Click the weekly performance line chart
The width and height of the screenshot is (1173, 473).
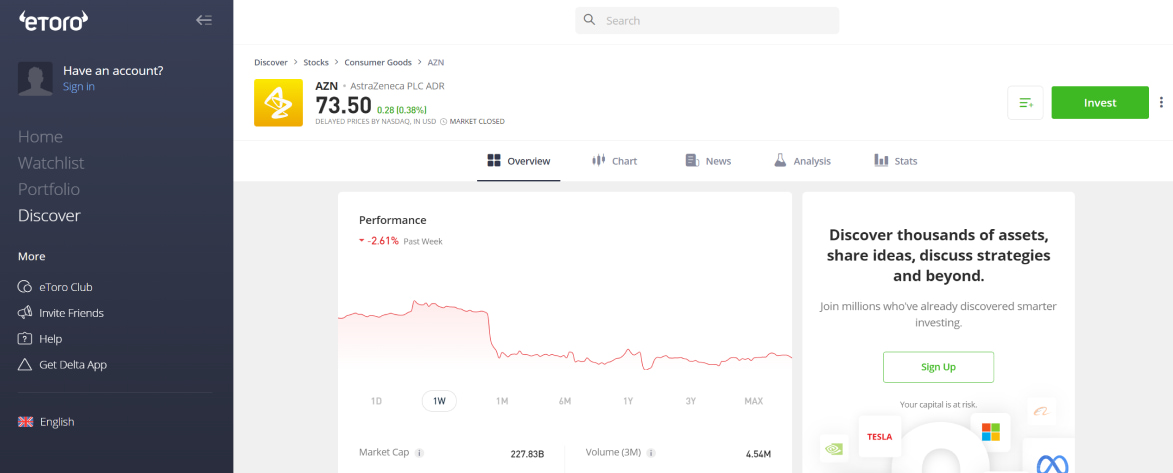(x=565, y=333)
